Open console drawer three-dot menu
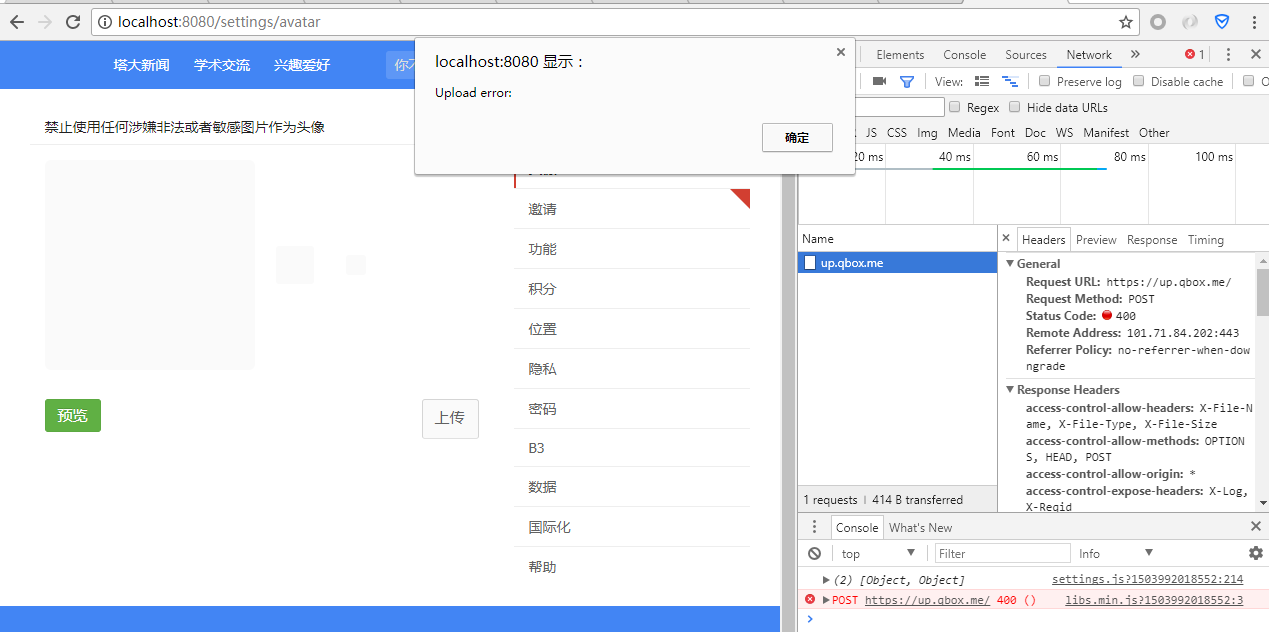 coord(814,527)
